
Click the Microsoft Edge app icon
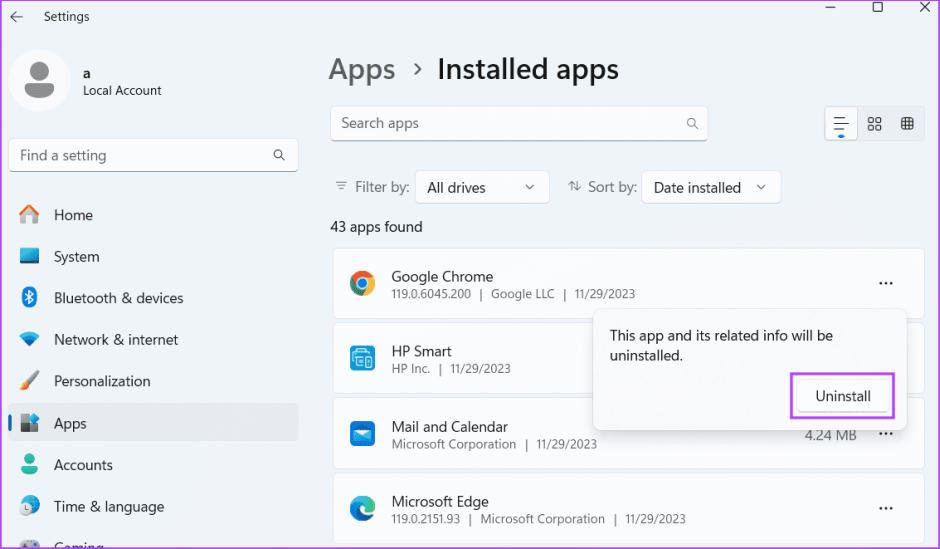point(362,509)
